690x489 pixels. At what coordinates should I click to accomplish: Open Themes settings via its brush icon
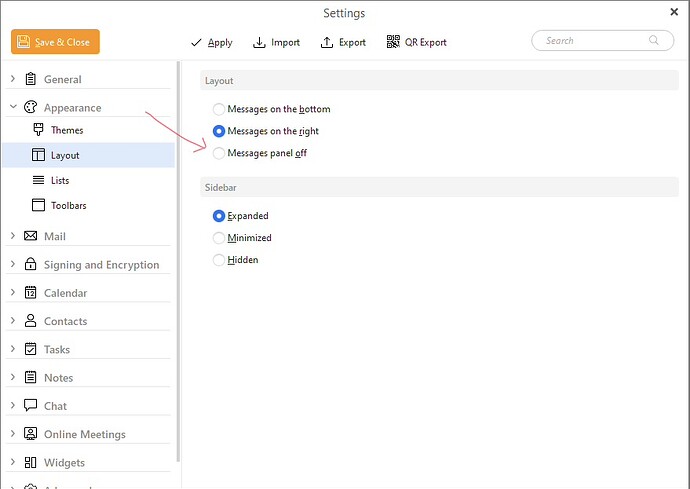click(38, 130)
